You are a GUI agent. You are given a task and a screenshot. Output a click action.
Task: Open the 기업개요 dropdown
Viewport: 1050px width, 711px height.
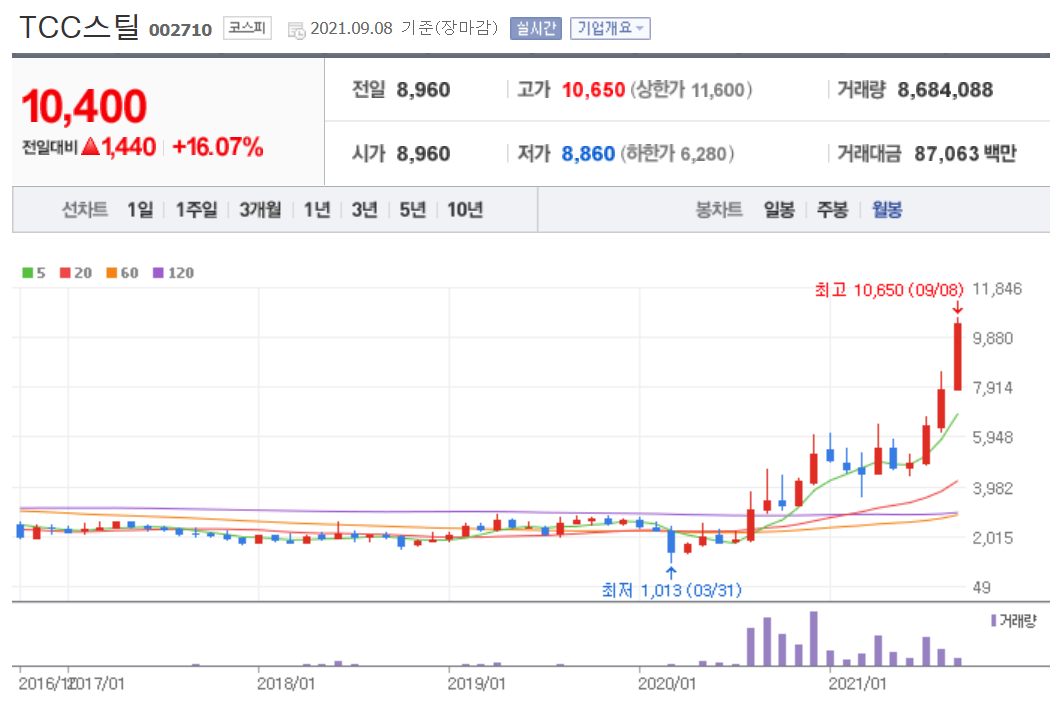(x=610, y=28)
